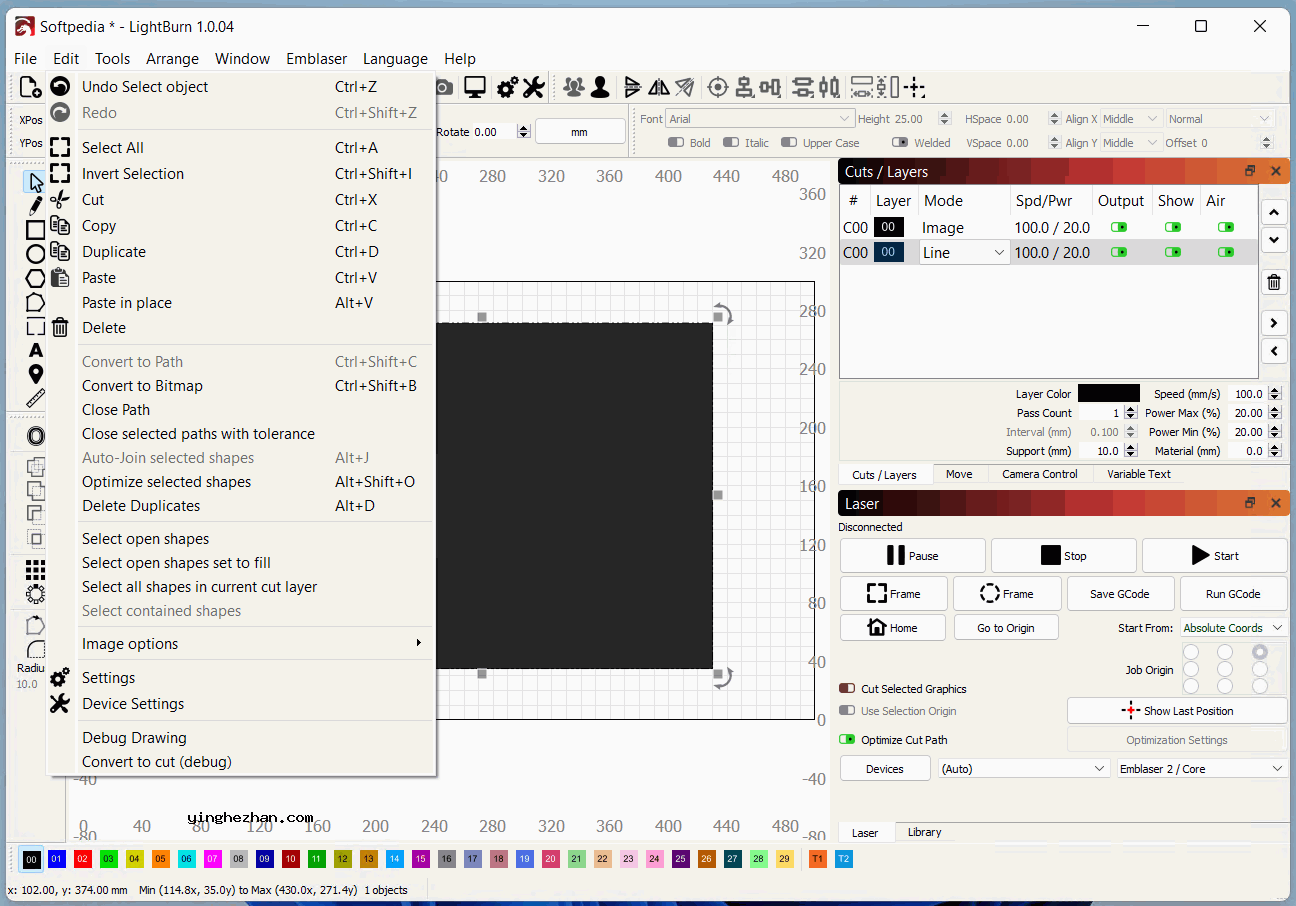The image size is (1296, 906).
Task: Open the (Auto) port dropdown
Action: pos(1023,769)
